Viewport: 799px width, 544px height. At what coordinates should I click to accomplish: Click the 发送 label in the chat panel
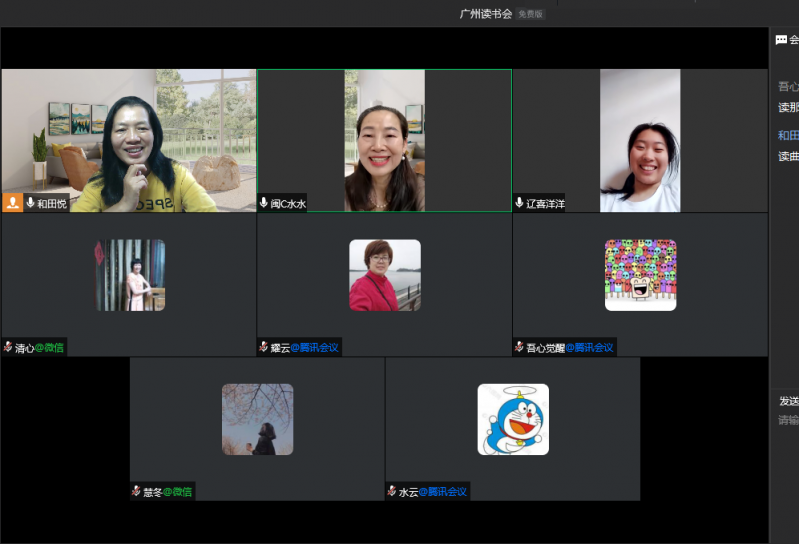click(x=788, y=401)
